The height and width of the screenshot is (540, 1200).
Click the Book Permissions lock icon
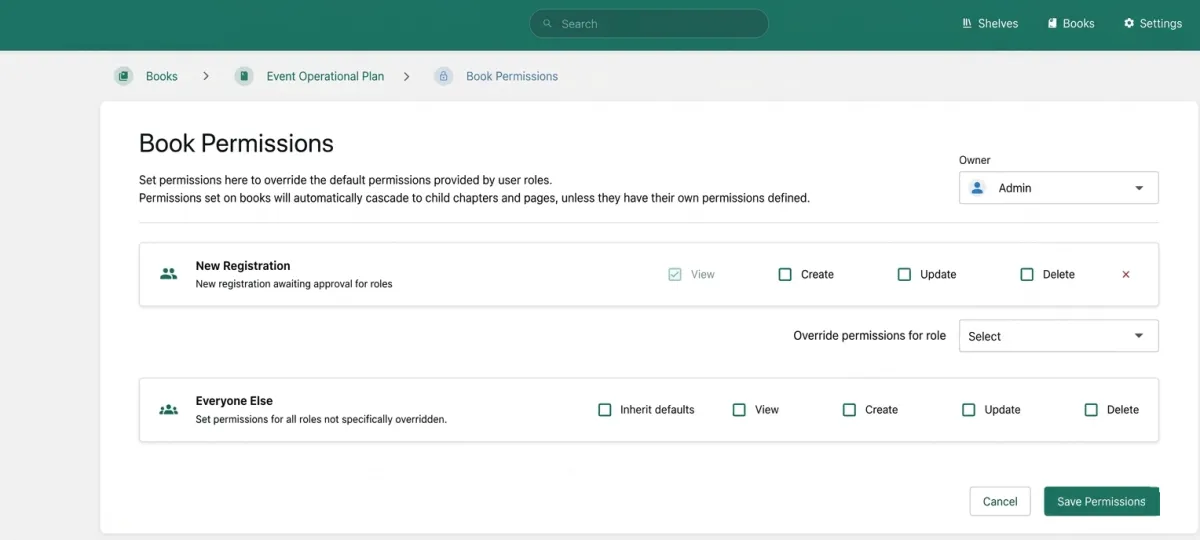click(443, 76)
